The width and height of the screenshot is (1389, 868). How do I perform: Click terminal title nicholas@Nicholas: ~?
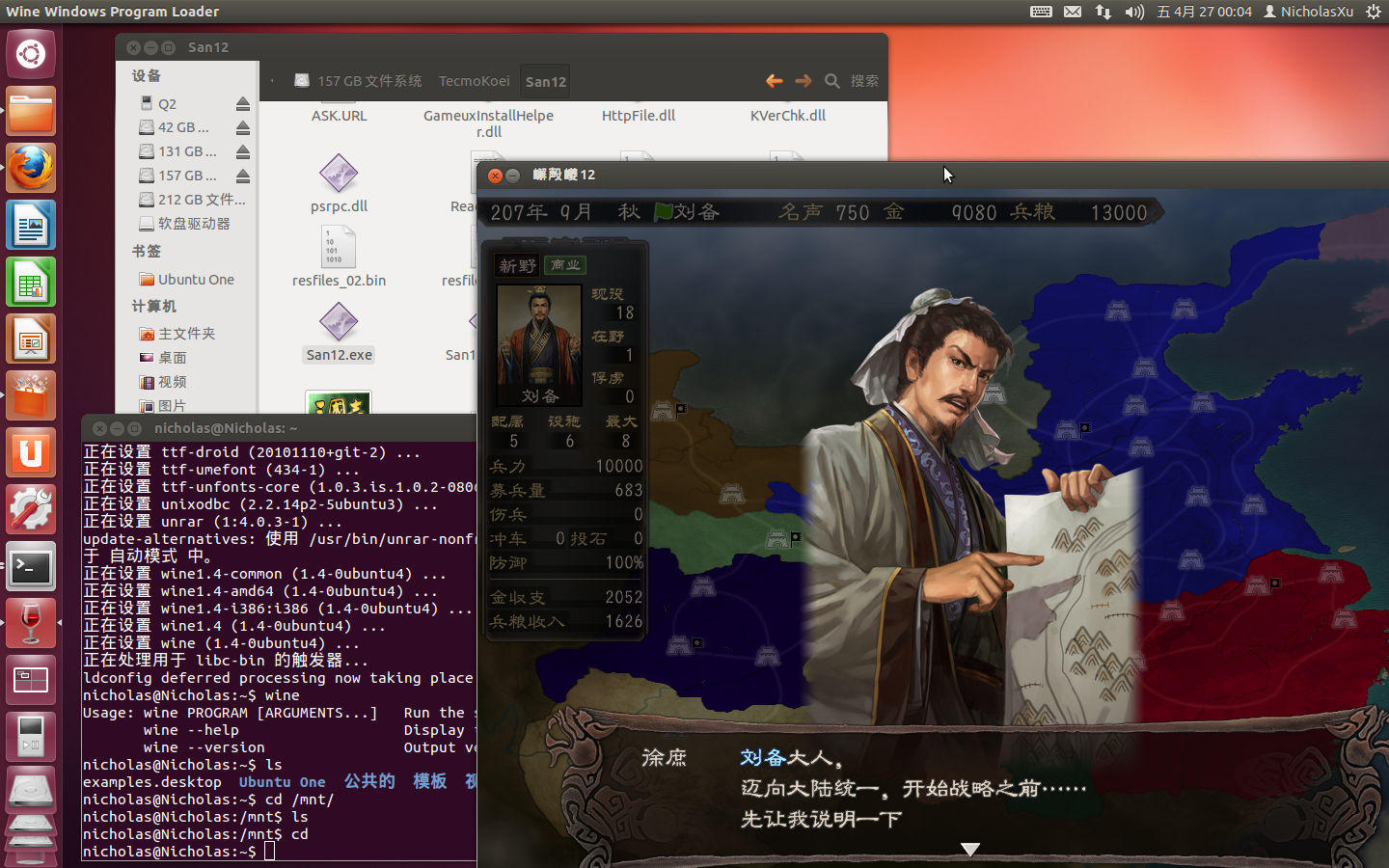coord(226,428)
